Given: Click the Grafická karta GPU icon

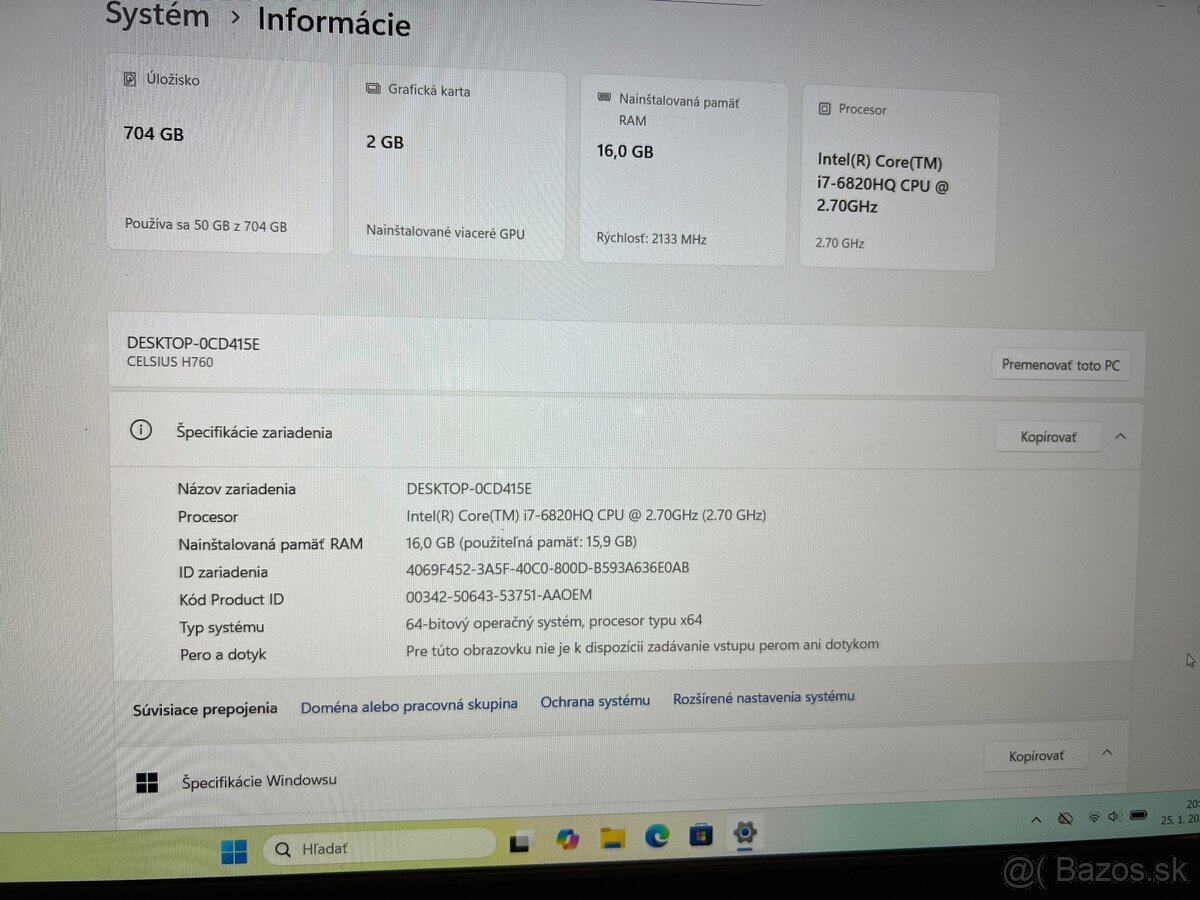Looking at the screenshot, I should tap(372, 90).
